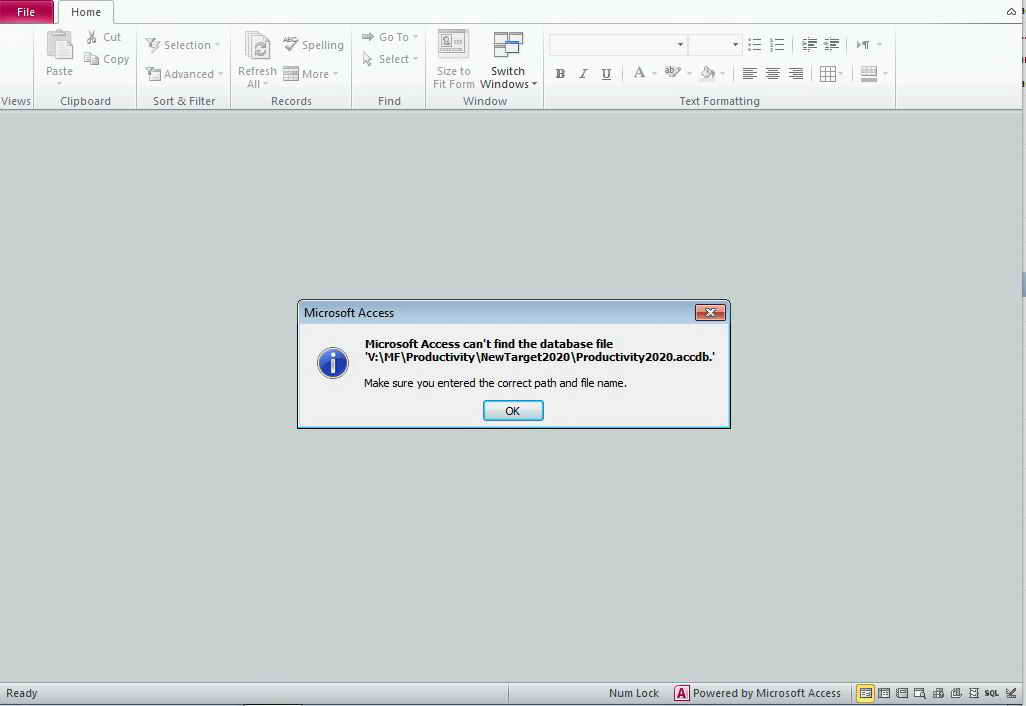Switch to Layout View in status bar
This screenshot has width=1026, height=706.
(x=902, y=694)
